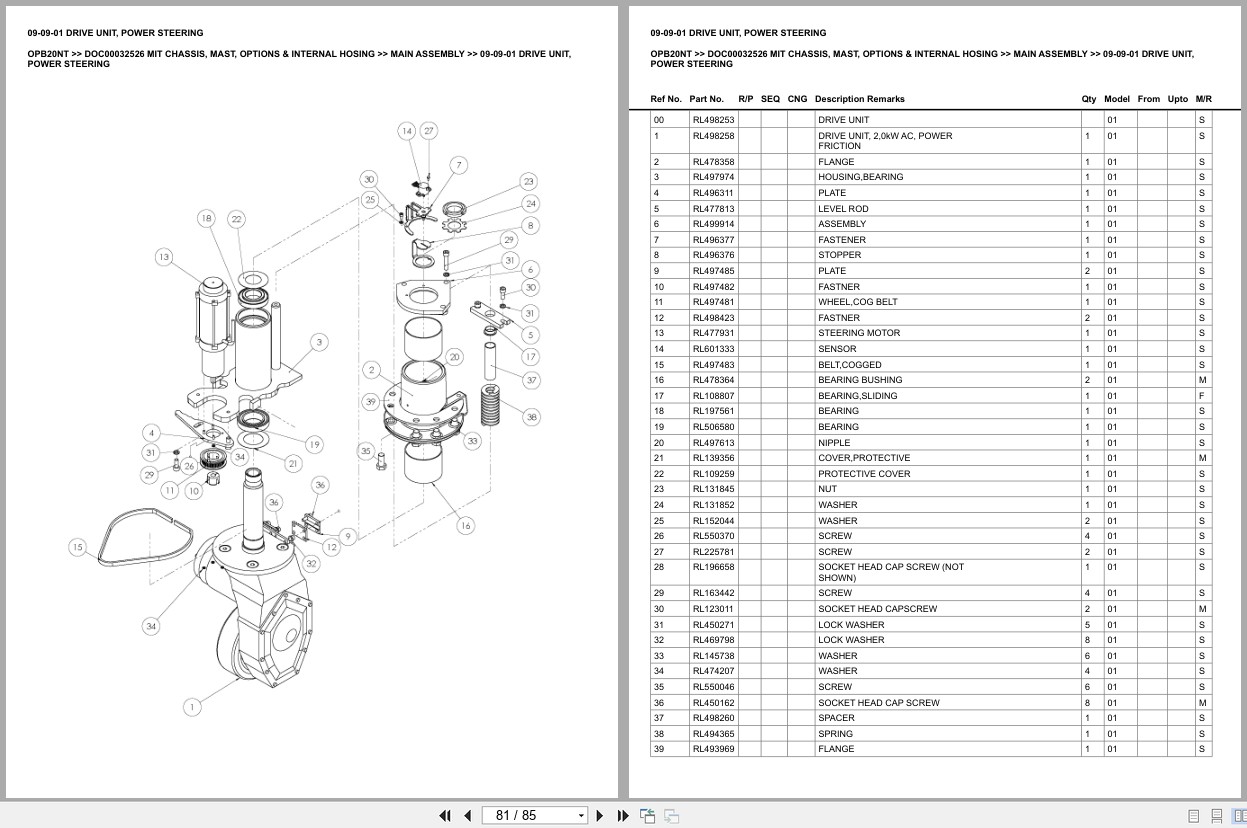Click callout 23 in the diagram
This screenshot has width=1247, height=828.
coord(528,181)
